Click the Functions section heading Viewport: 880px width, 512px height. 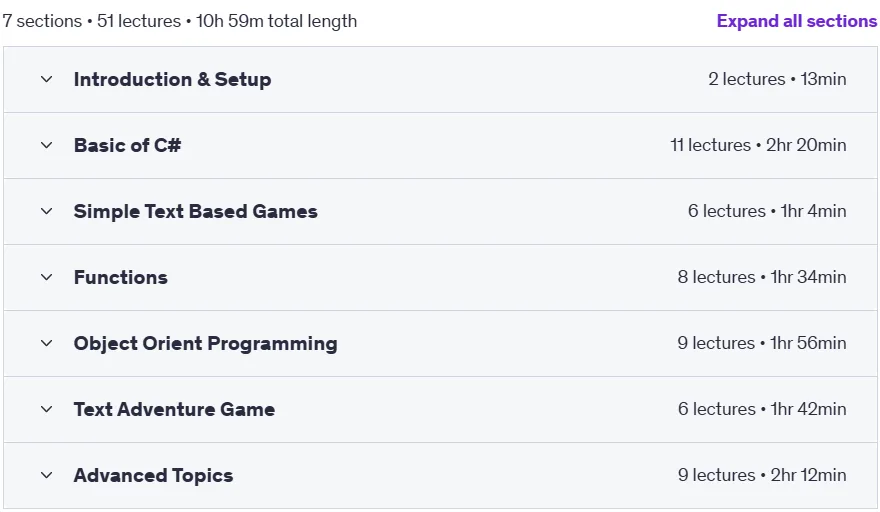click(x=121, y=277)
